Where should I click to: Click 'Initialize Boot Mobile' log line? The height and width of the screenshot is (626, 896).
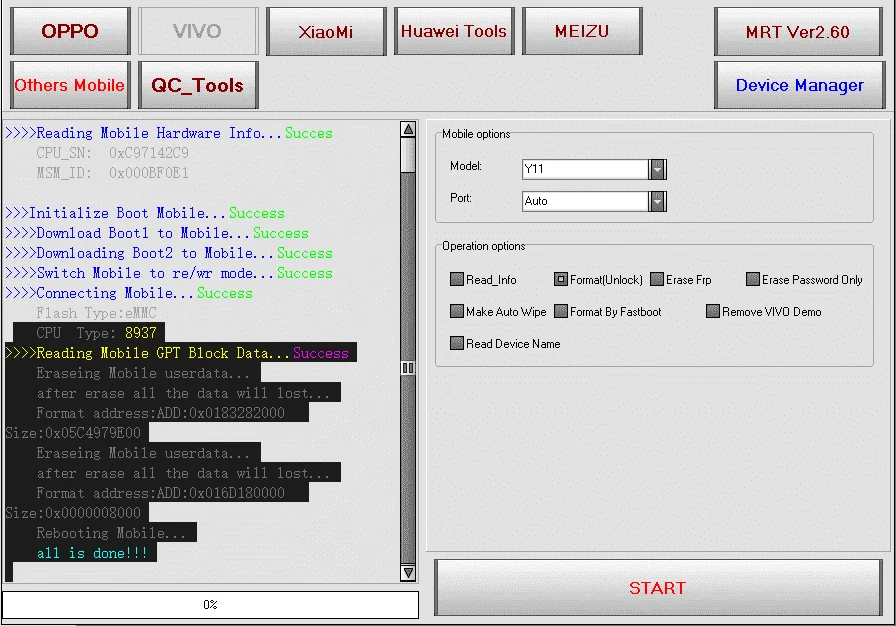tap(145, 213)
